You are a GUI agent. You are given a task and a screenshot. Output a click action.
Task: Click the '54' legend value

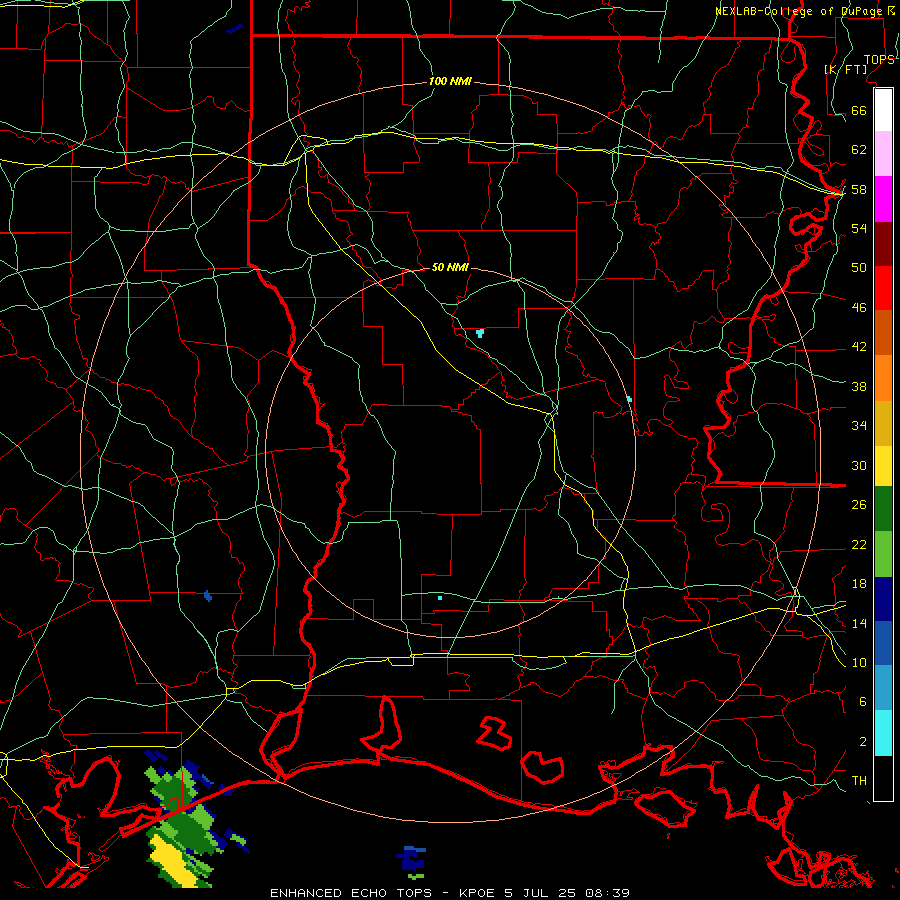tap(859, 228)
